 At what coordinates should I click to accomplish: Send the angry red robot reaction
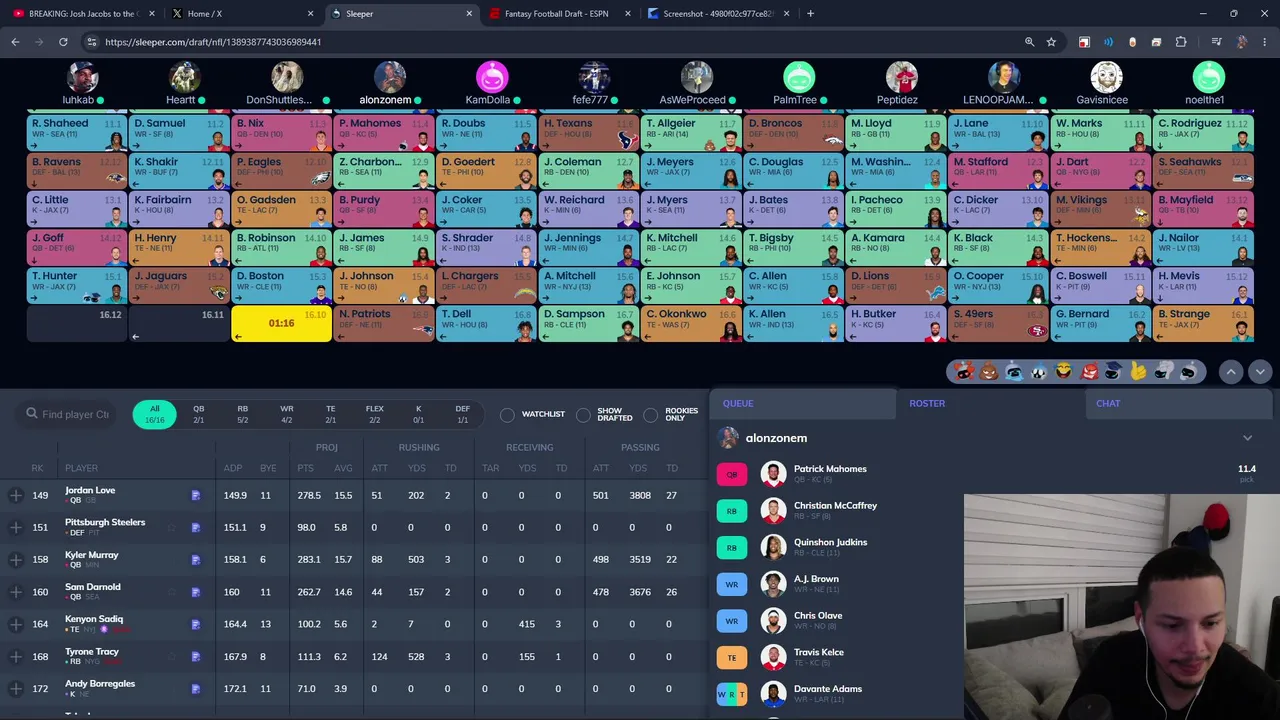[x=1089, y=371]
